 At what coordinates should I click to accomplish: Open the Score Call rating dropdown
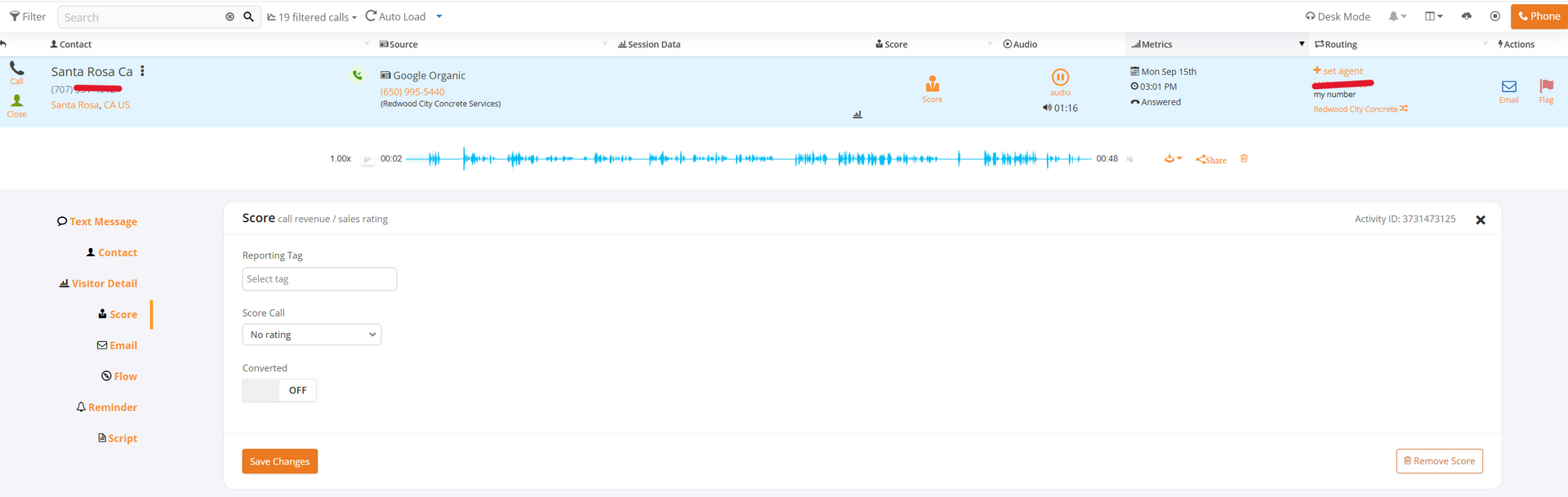pyautogui.click(x=312, y=335)
